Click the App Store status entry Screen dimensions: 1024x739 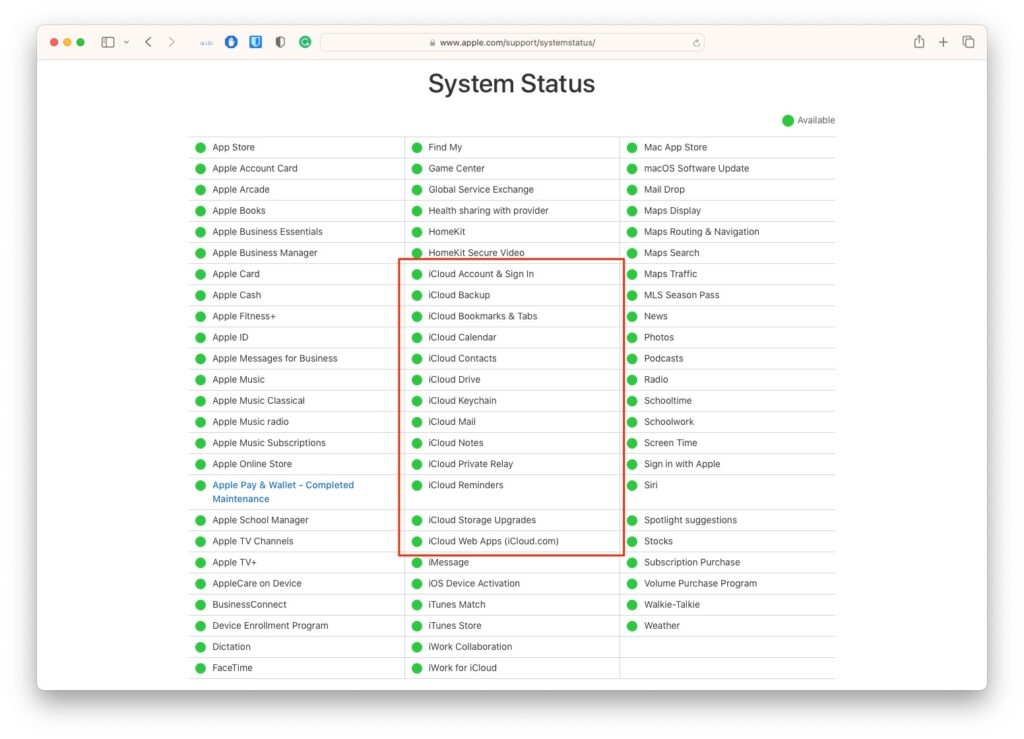click(233, 148)
